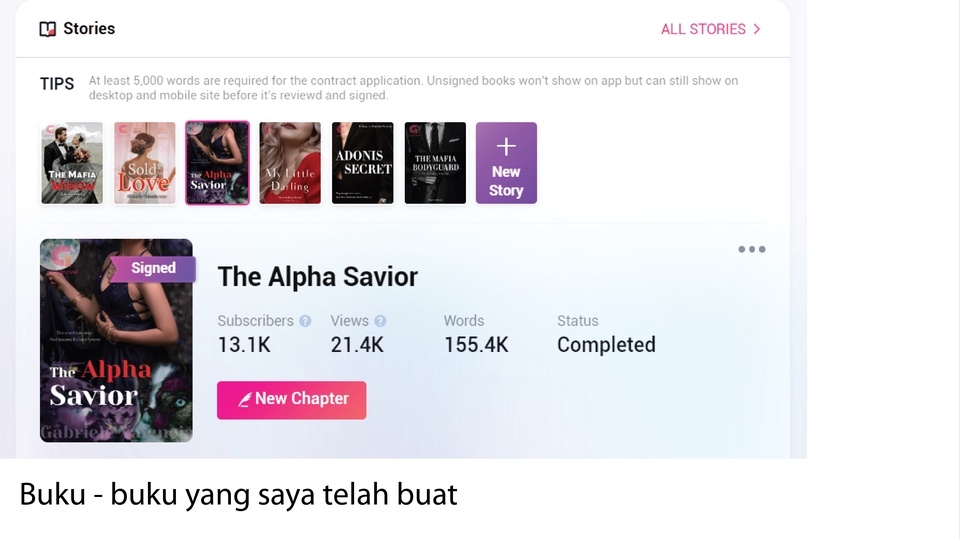
Task: Expand ALL STORIES chevron arrow
Action: tap(757, 29)
